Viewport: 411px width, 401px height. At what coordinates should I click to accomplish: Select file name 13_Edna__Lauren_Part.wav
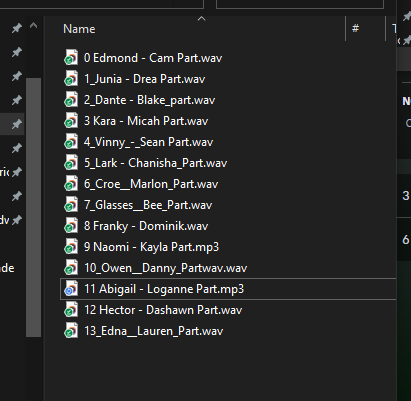(153, 331)
